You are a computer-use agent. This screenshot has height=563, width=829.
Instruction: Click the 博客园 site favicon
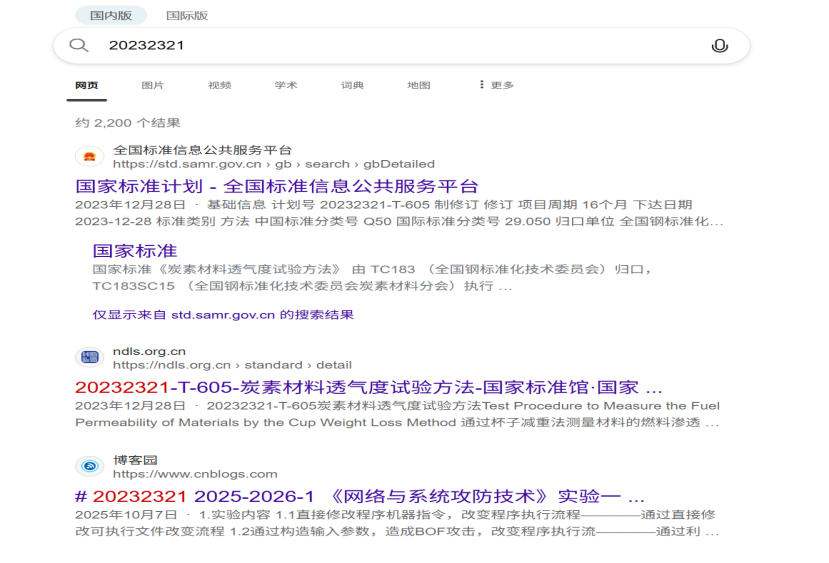tap(89, 466)
